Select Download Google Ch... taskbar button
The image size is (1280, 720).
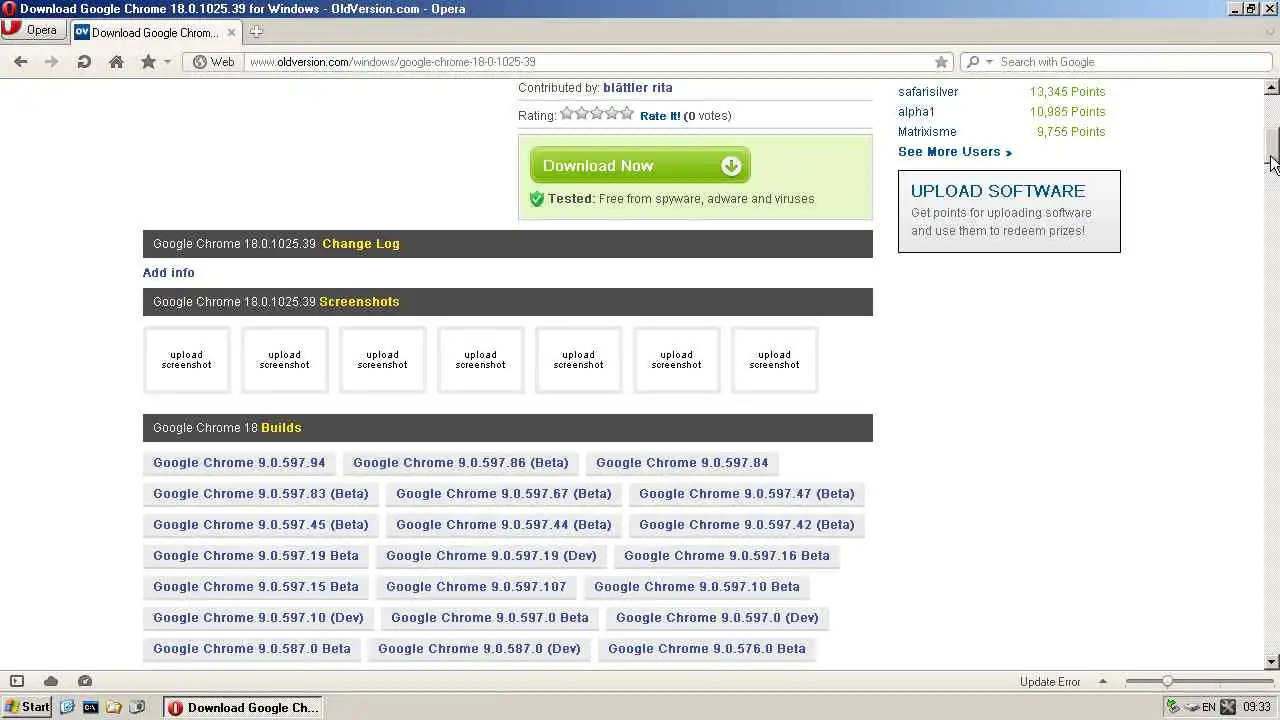coord(243,708)
